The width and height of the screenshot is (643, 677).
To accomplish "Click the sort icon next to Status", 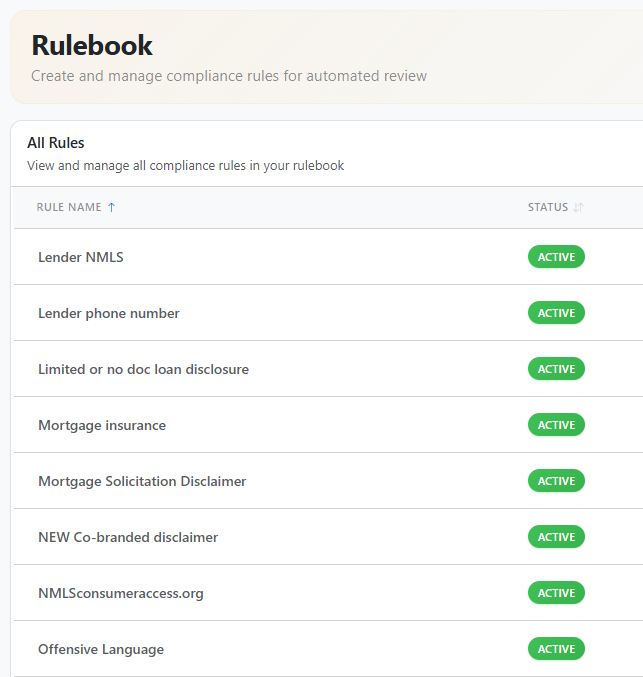I will 578,208.
